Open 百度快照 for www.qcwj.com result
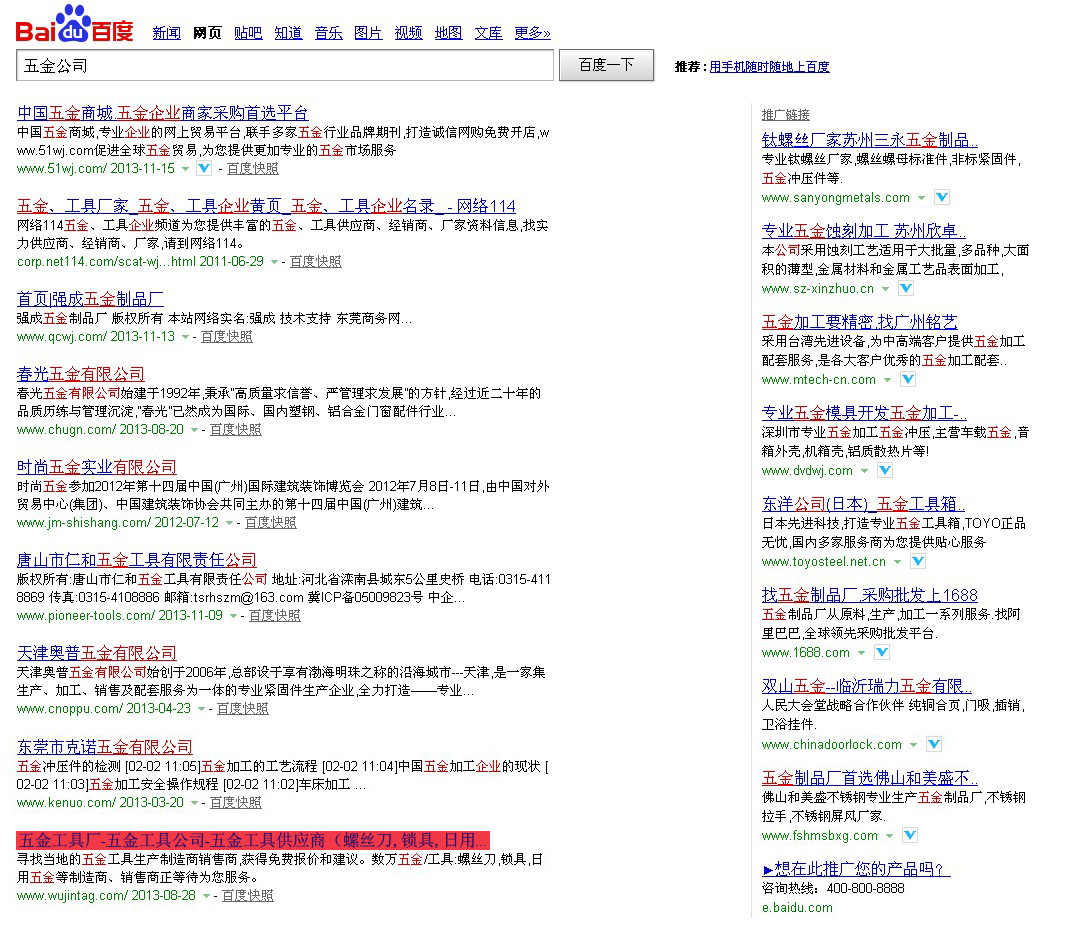Image resolution: width=1090 pixels, height=945 pixels. 226,337
